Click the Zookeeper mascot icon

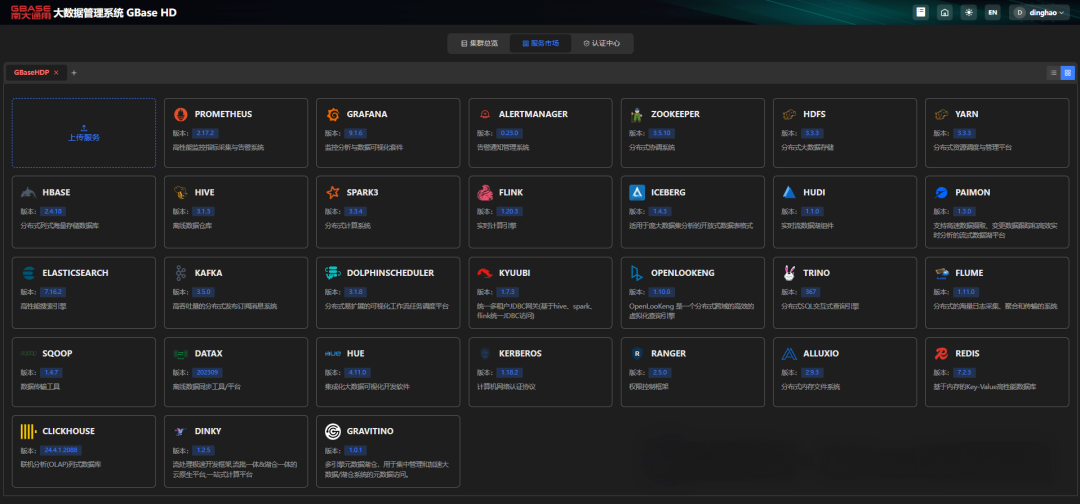click(x=637, y=114)
